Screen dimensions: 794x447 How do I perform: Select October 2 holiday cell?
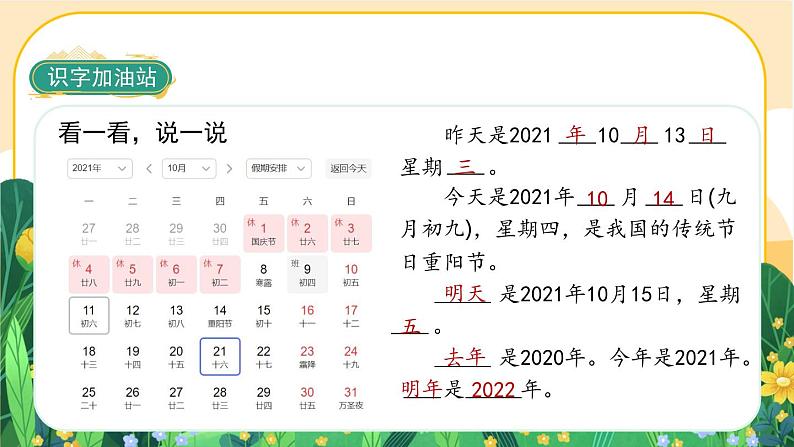point(307,233)
